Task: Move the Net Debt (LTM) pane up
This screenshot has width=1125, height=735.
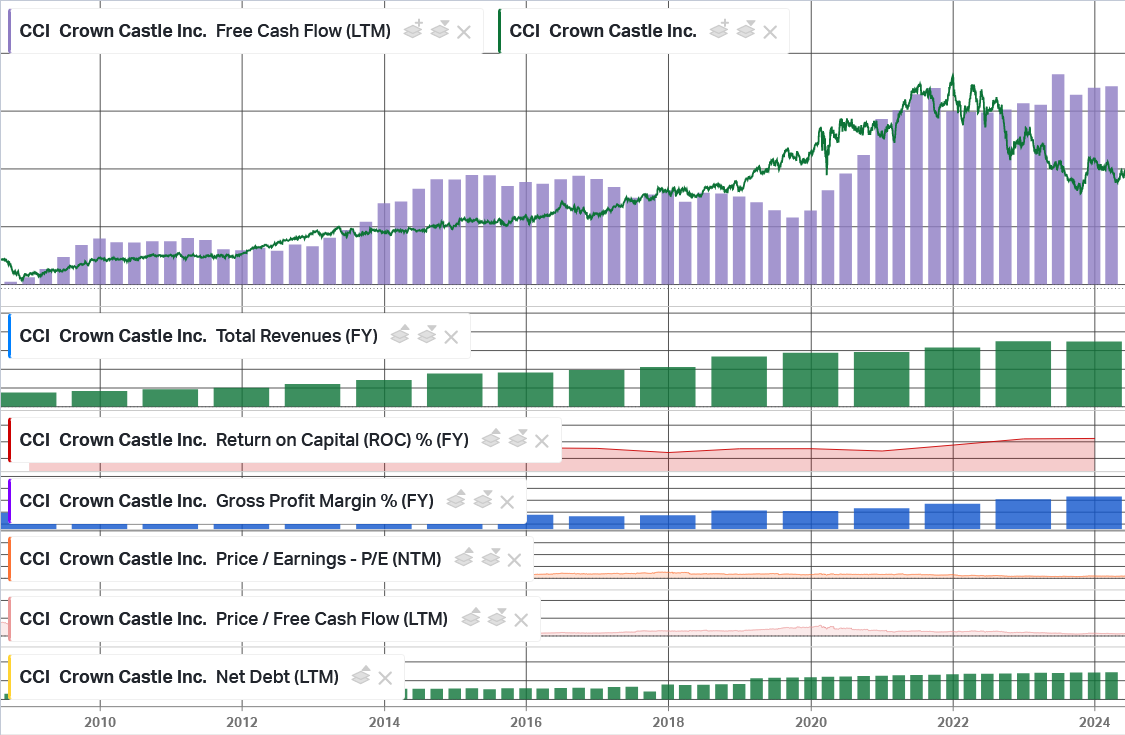Action: (x=362, y=675)
